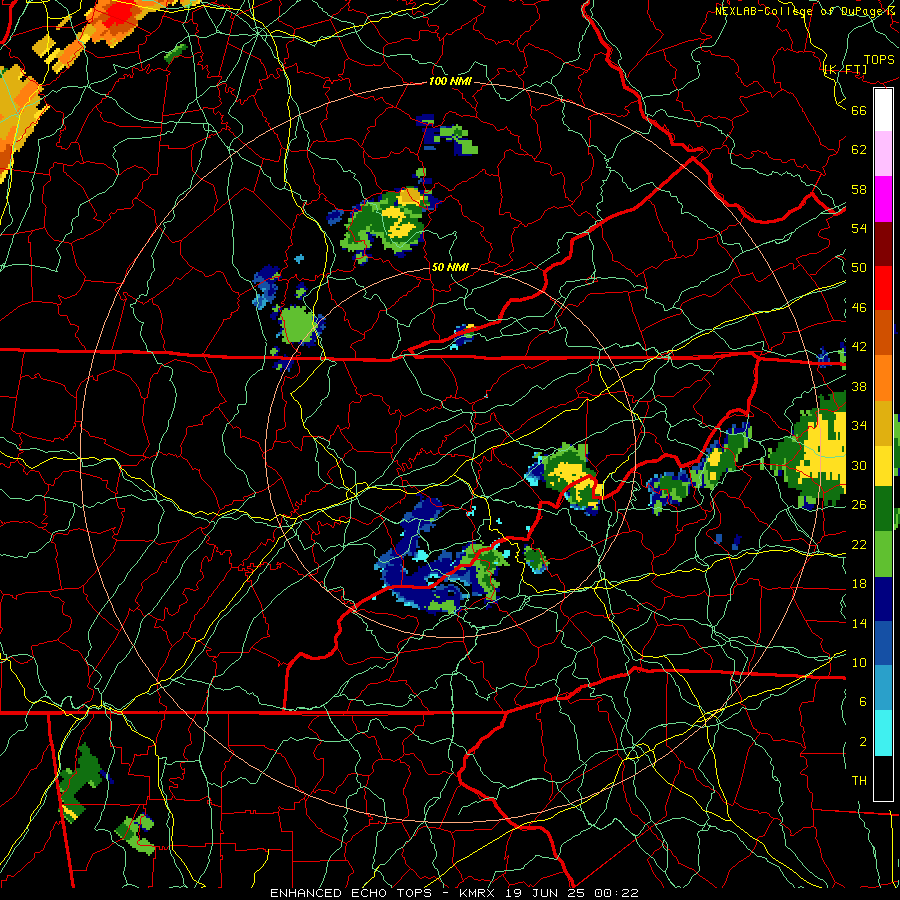Click the legend value "46"
Viewport: 900px width, 900px height.
pyautogui.click(x=859, y=308)
